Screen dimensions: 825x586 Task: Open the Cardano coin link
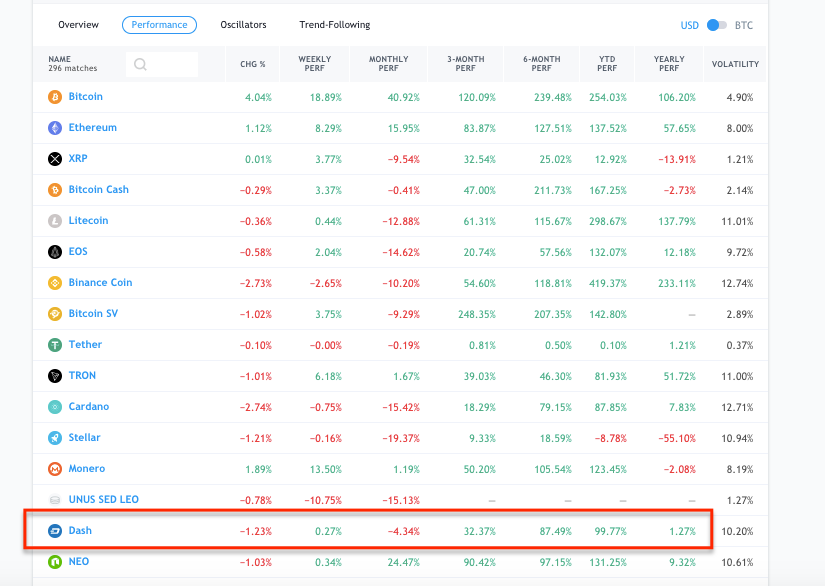tap(89, 407)
